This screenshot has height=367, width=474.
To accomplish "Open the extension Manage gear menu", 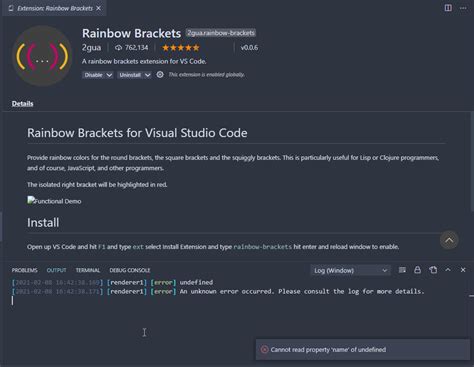I will click(160, 75).
